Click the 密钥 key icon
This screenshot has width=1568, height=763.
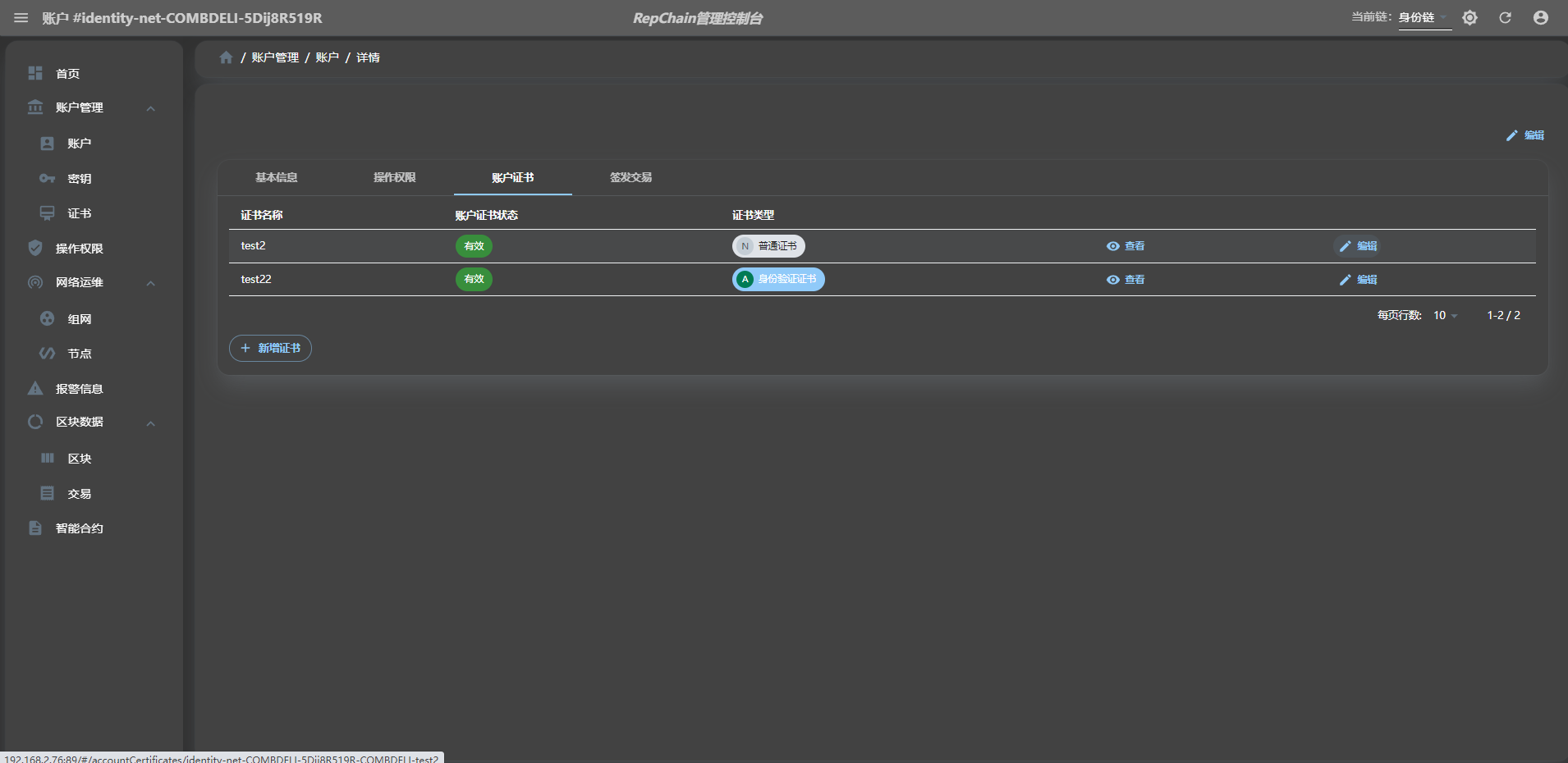[x=48, y=178]
